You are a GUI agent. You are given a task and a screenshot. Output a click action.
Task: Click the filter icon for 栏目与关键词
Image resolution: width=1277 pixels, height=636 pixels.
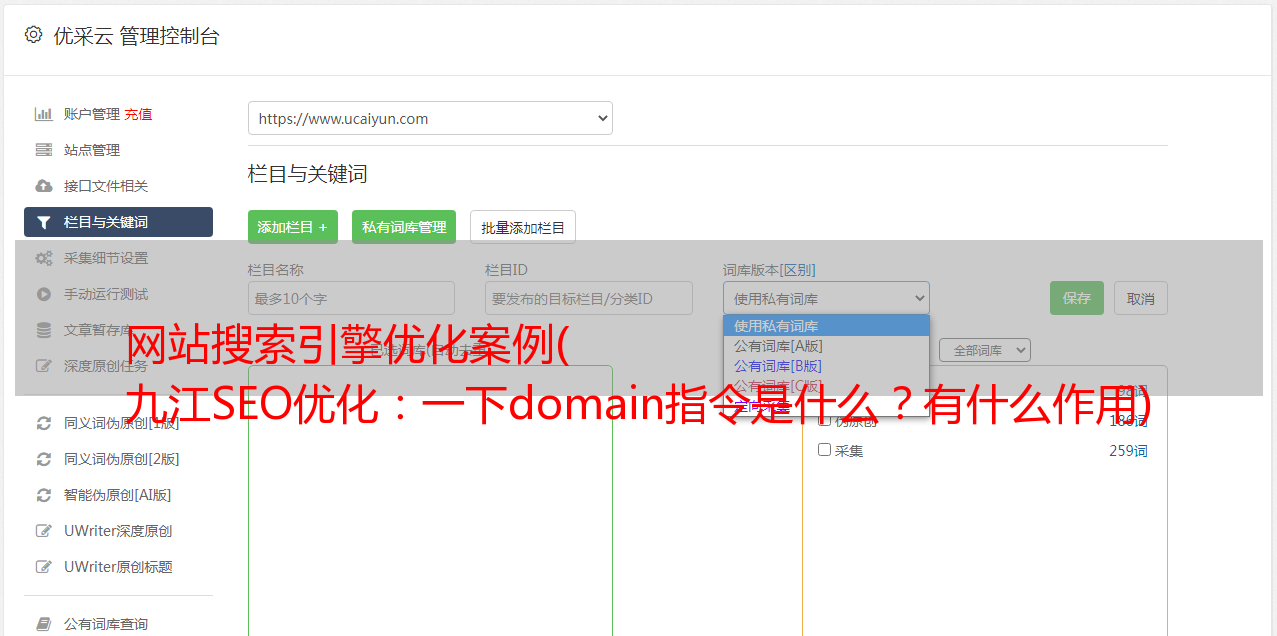[x=43, y=222]
